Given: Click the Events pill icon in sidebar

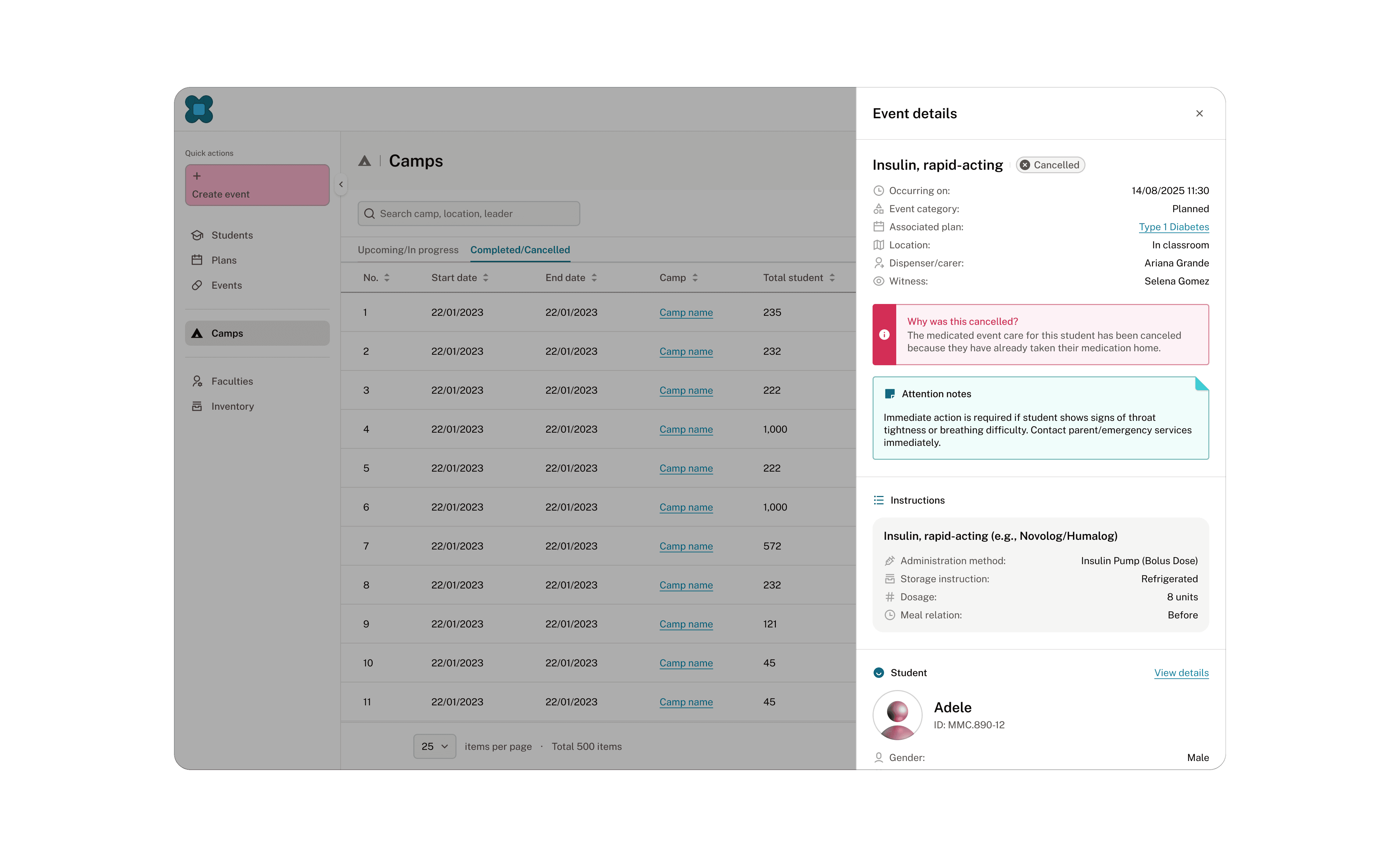Looking at the screenshot, I should [x=197, y=285].
